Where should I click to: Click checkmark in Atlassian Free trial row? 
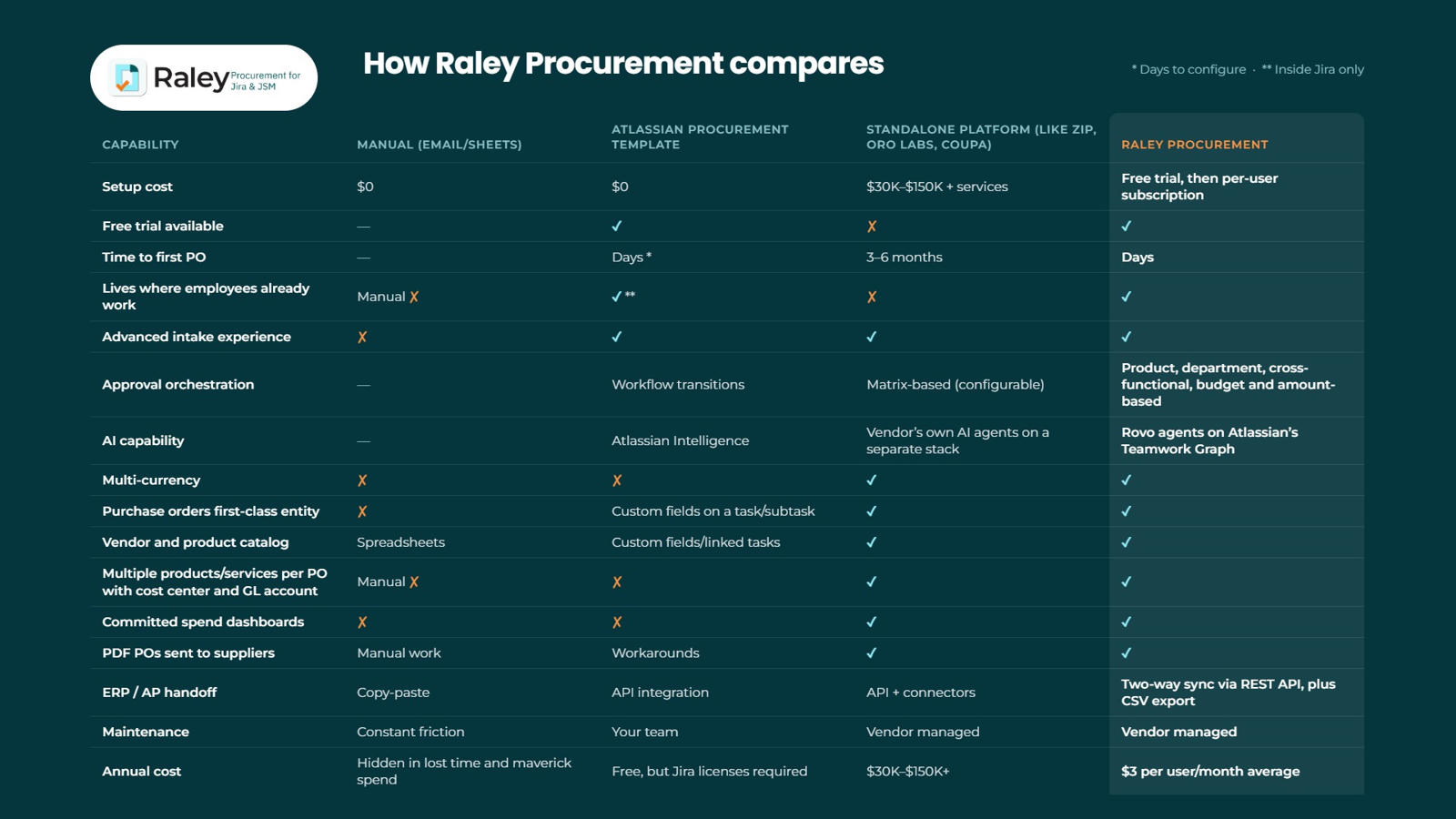click(617, 226)
